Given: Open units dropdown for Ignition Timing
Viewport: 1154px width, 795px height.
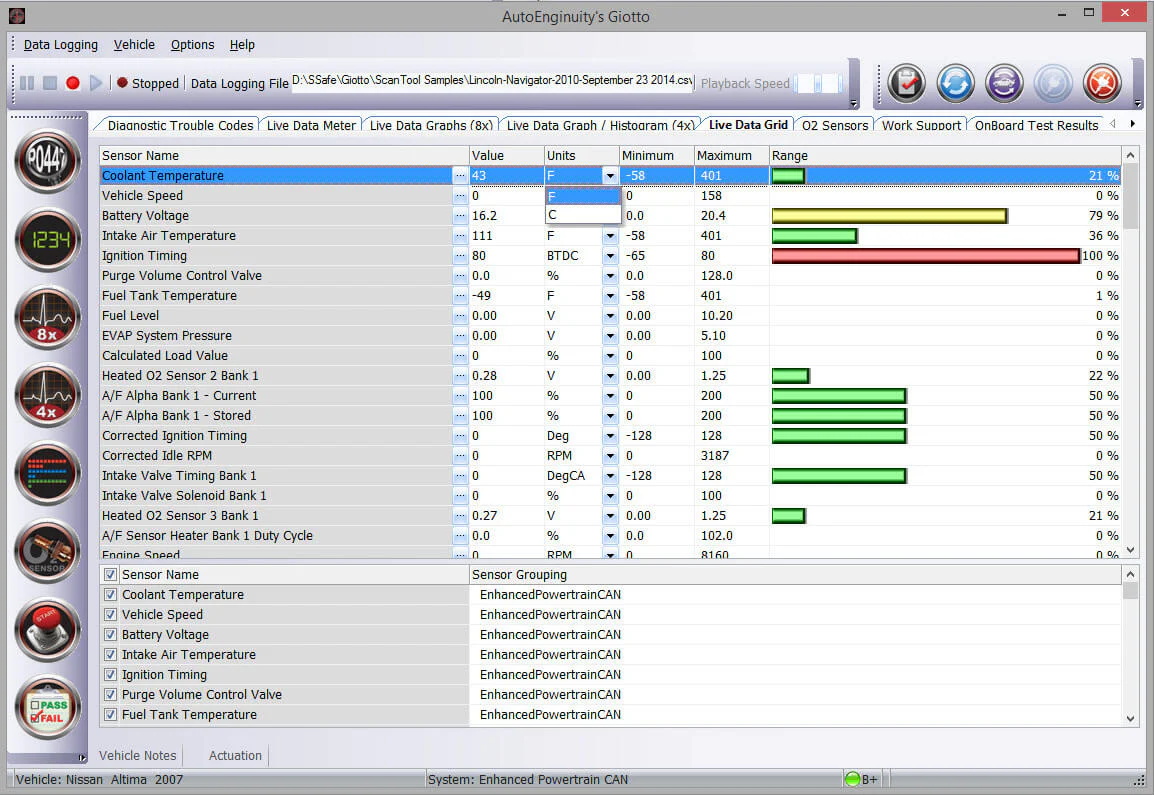Looking at the screenshot, I should click(x=610, y=255).
